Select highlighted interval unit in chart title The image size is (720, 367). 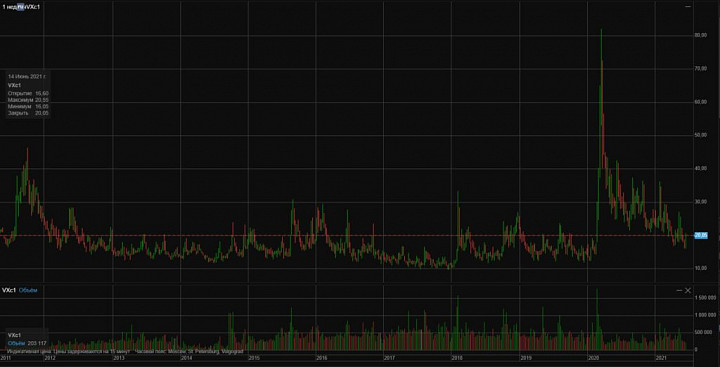(x=21, y=7)
